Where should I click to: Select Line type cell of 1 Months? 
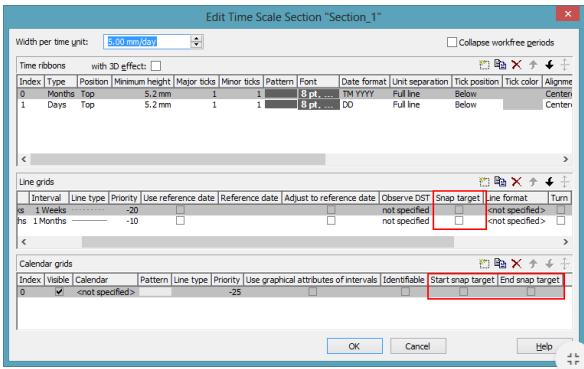89,221
